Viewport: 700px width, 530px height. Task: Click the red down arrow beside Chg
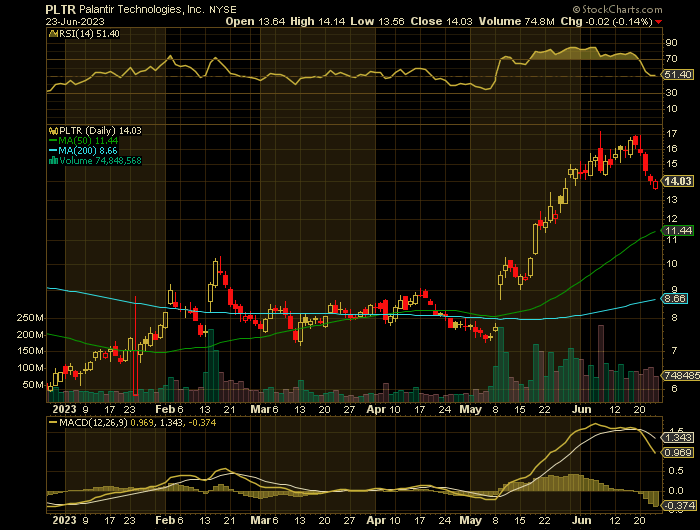point(659,22)
